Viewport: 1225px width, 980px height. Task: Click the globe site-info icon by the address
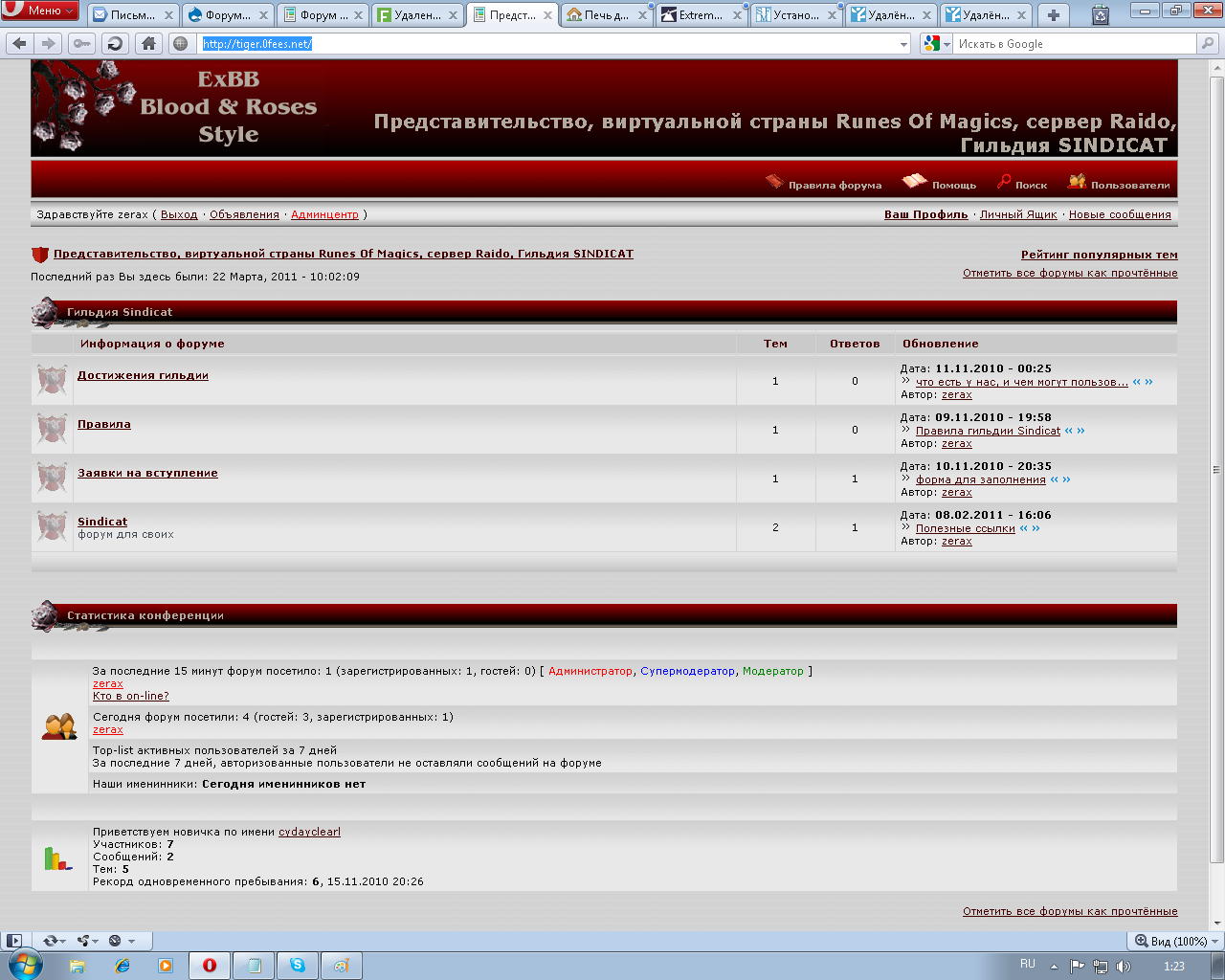pyautogui.click(x=180, y=43)
